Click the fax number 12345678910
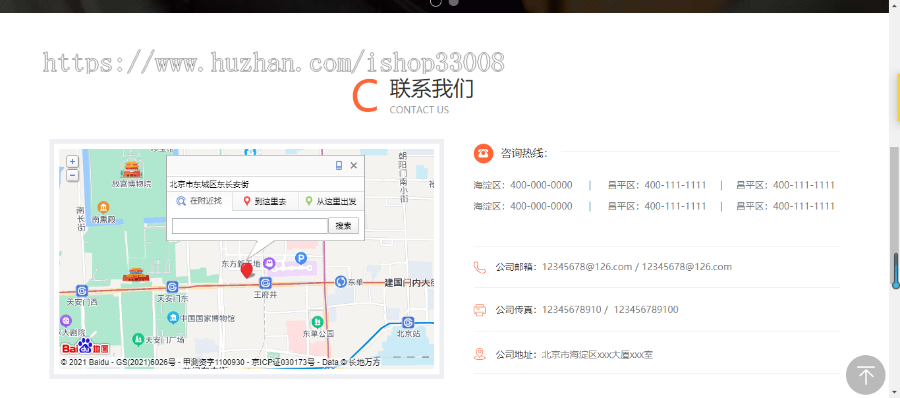Viewport: 900px width, 398px height. coord(572,310)
